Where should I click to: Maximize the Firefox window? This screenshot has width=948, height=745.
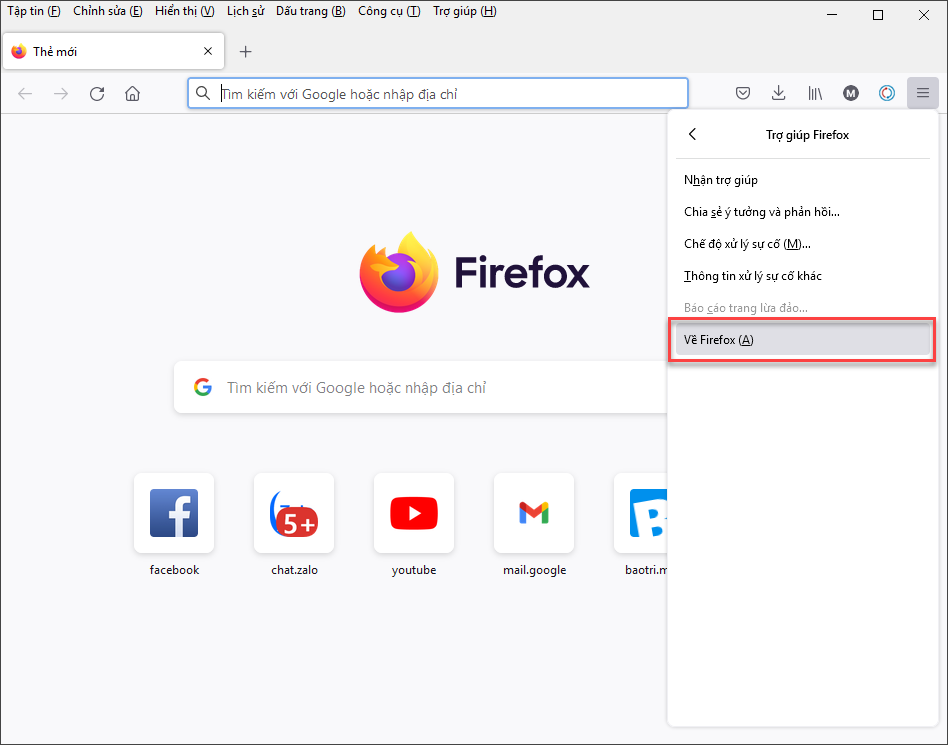[x=878, y=15]
